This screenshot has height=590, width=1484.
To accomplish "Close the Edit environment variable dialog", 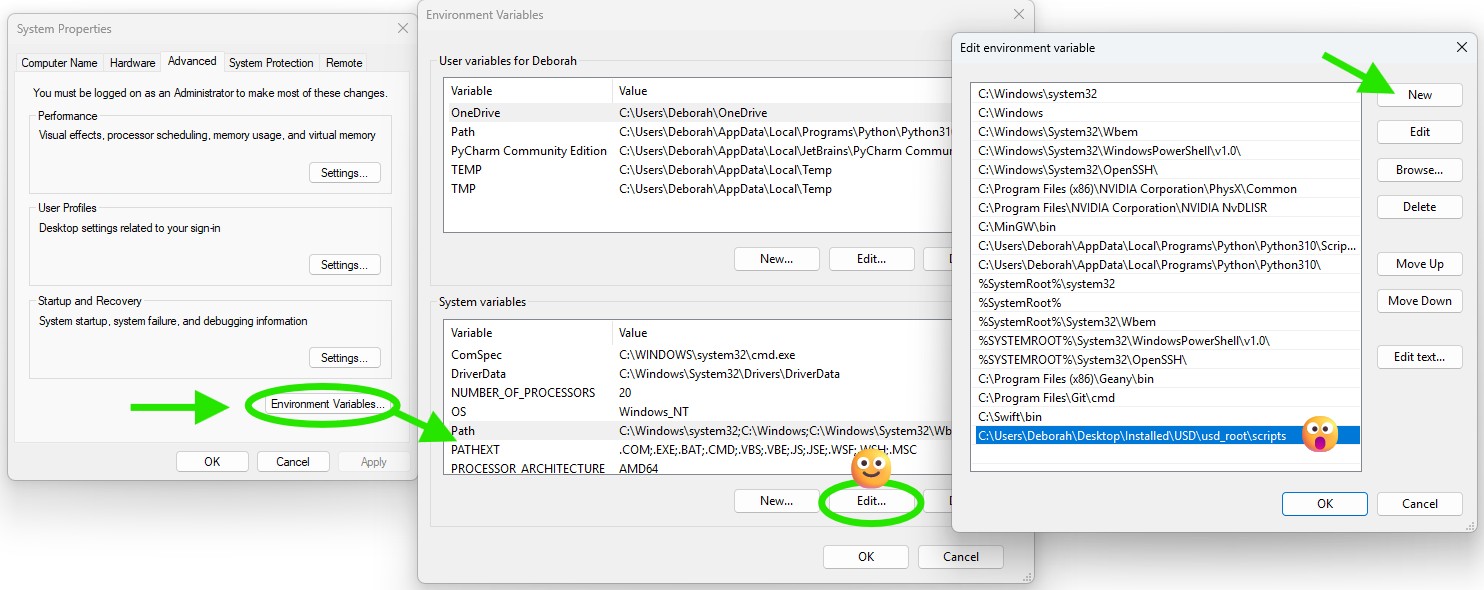I will (1461, 47).
